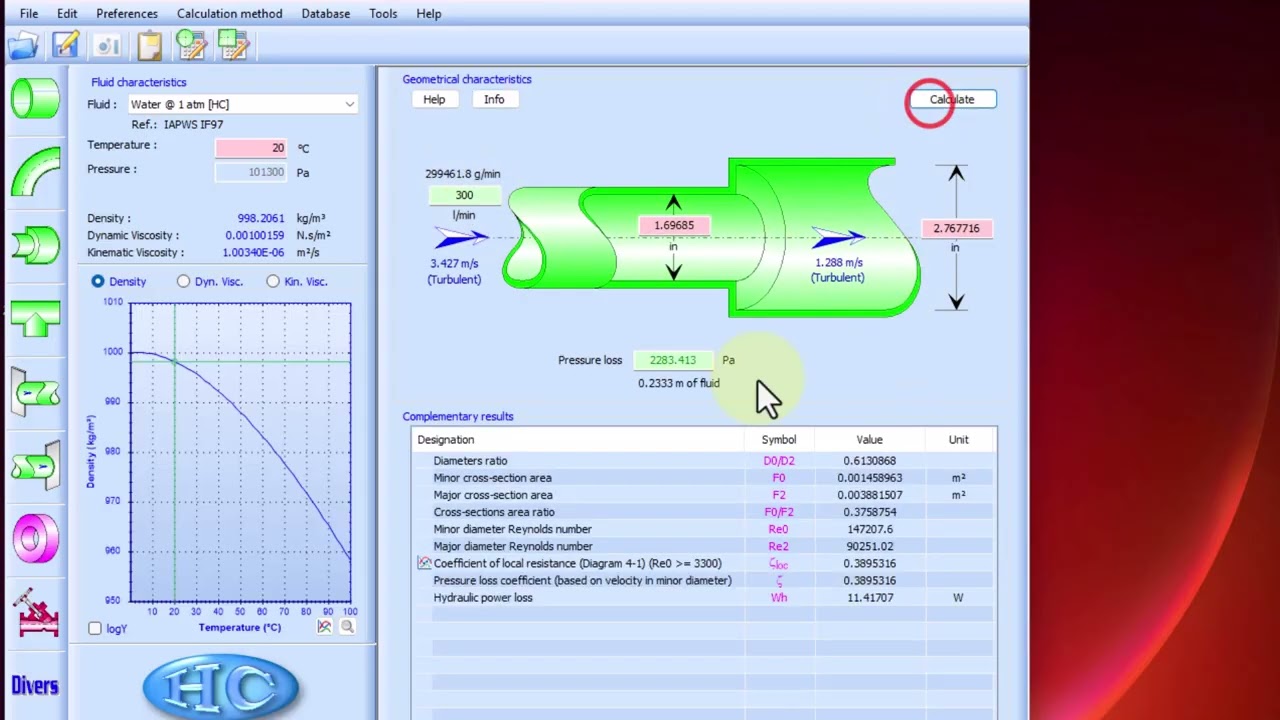Select the Dyn. Visc. radio button
Viewport: 1280px width, 720px height.
(184, 282)
